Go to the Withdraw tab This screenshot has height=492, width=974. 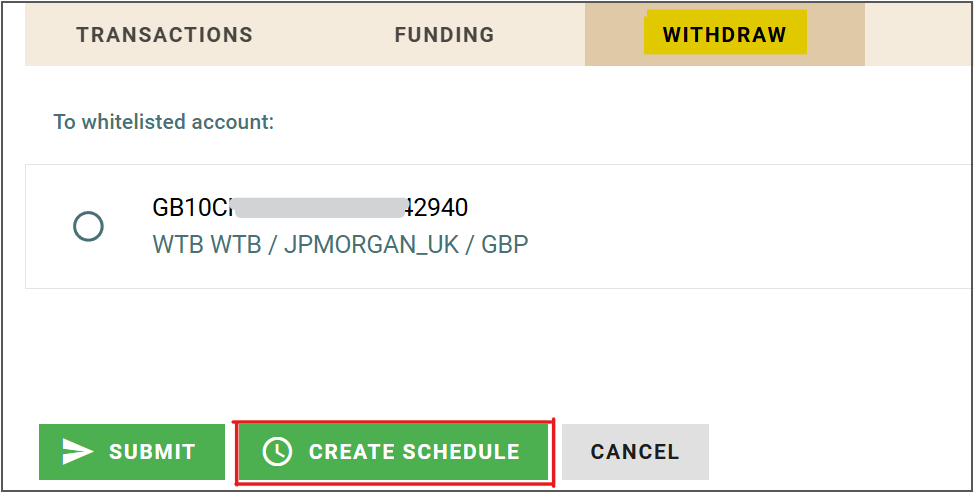pyautogui.click(x=724, y=35)
